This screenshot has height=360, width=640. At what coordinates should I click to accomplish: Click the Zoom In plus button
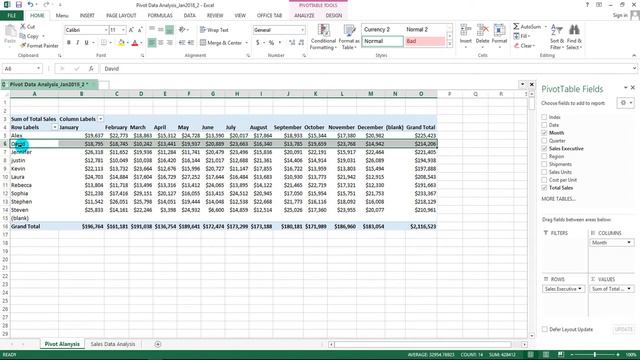click(618, 355)
